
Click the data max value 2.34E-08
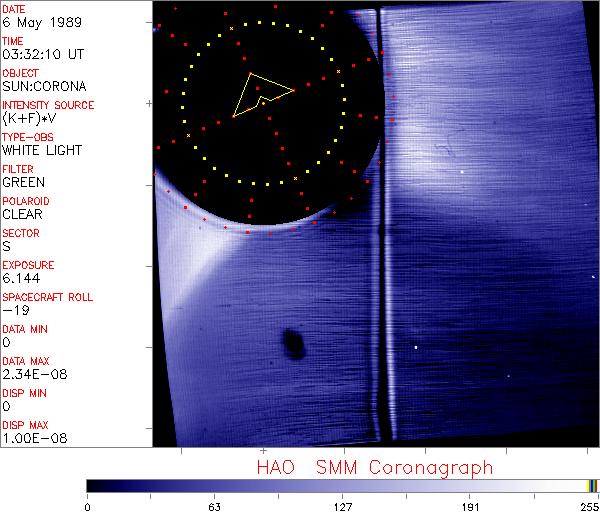(x=30, y=374)
